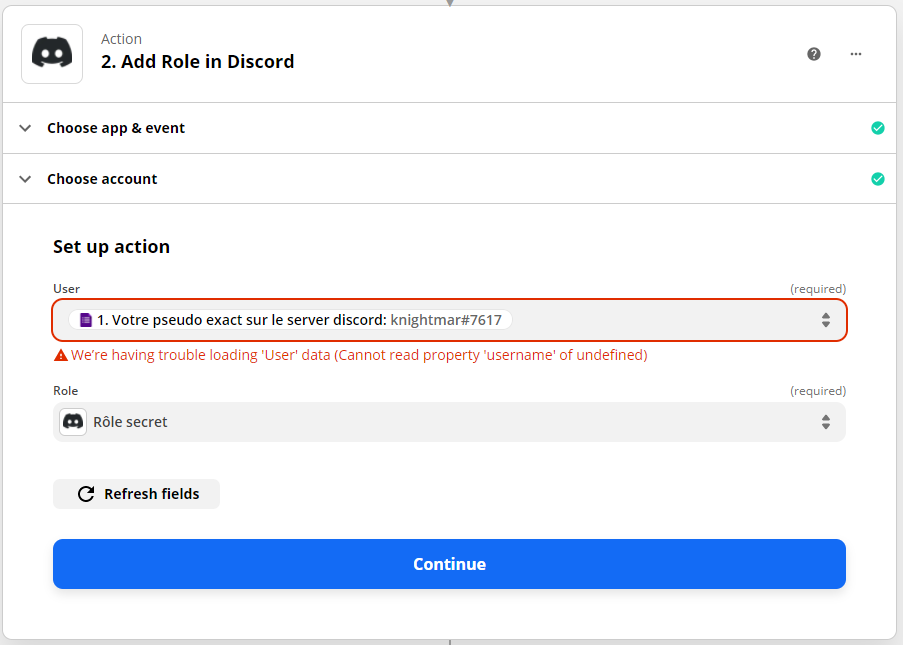This screenshot has height=645, width=903.
Task: Click the Action label above the title
Action: [x=121, y=39]
